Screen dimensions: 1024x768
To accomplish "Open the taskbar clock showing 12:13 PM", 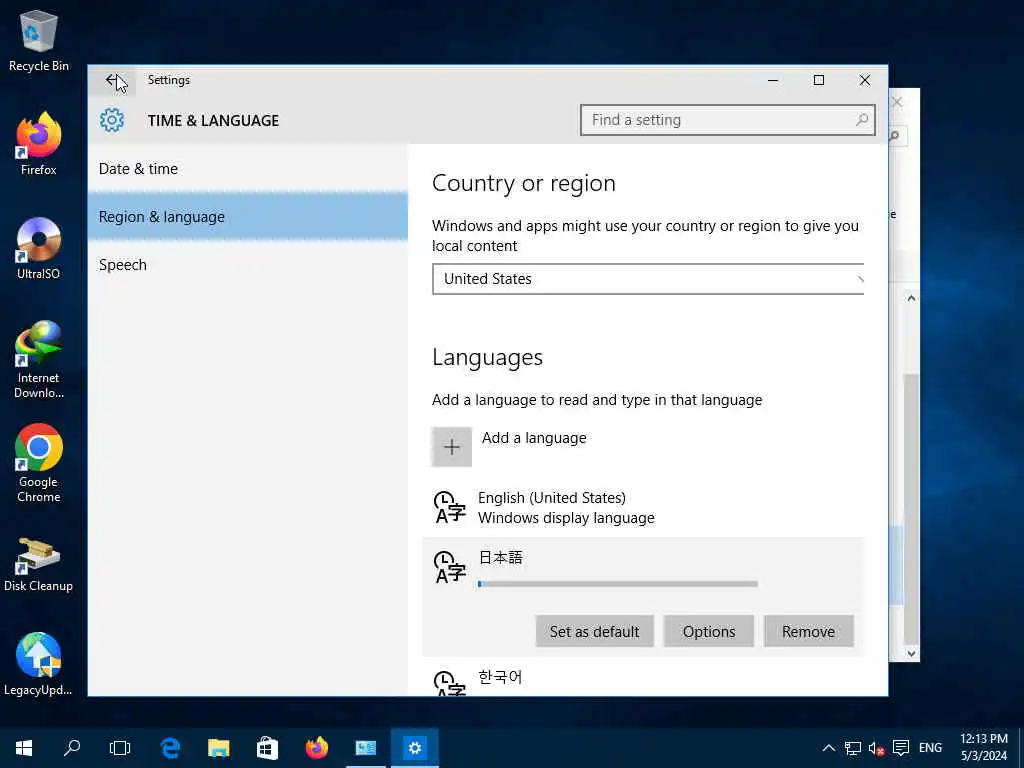I will click(x=984, y=748).
